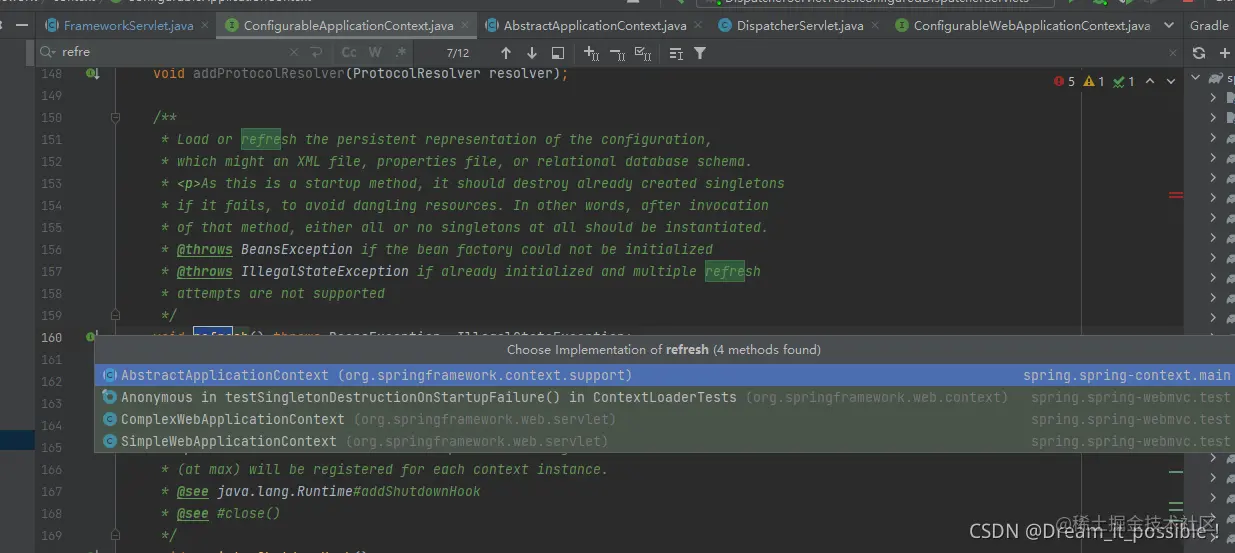This screenshot has width=1235, height=553.
Task: Click implemented-method gutter icon on line 148
Action: 91,74
